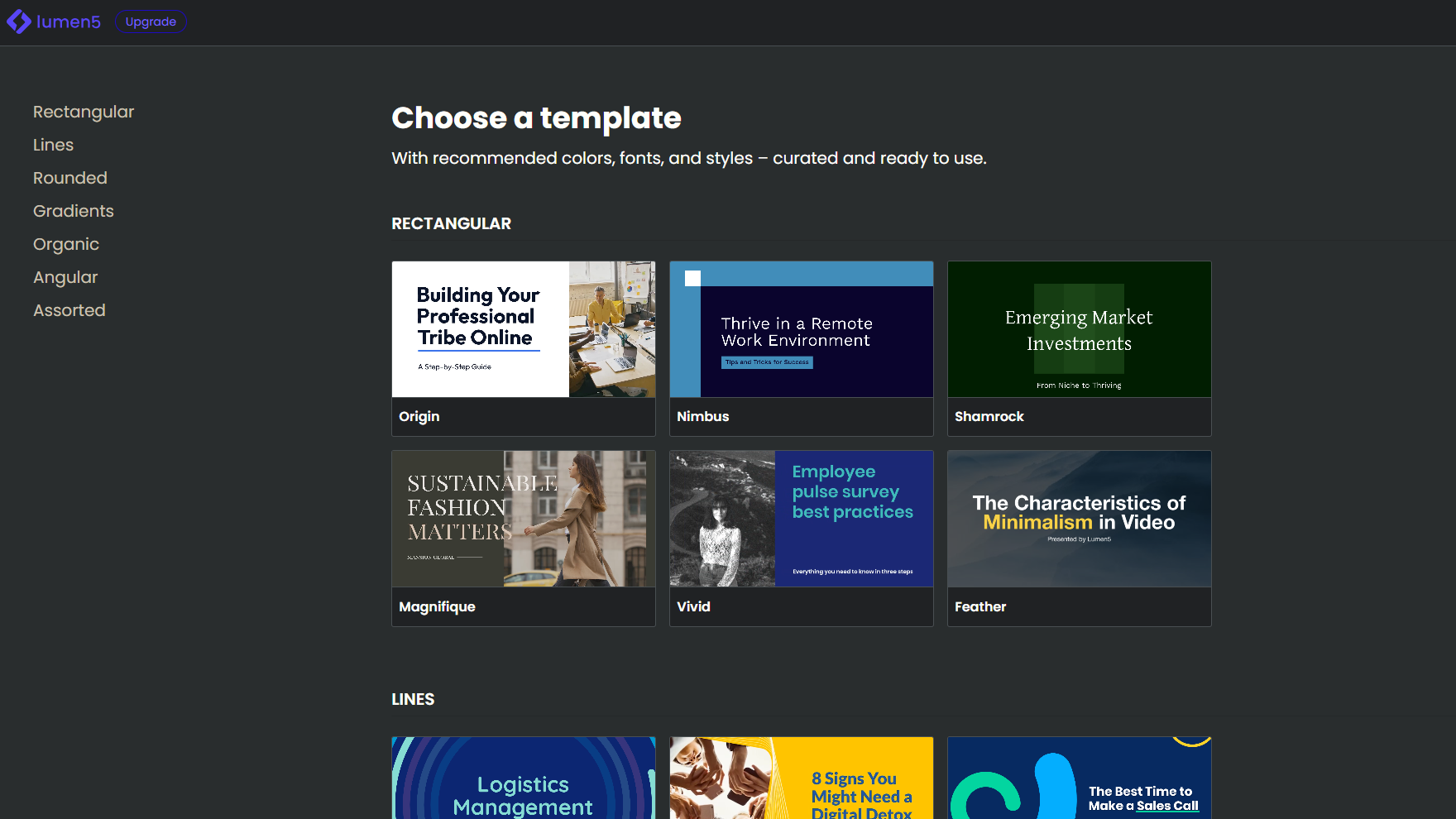Click the Feather template name label
Viewport: 1456px width, 819px height.
pyautogui.click(x=980, y=606)
